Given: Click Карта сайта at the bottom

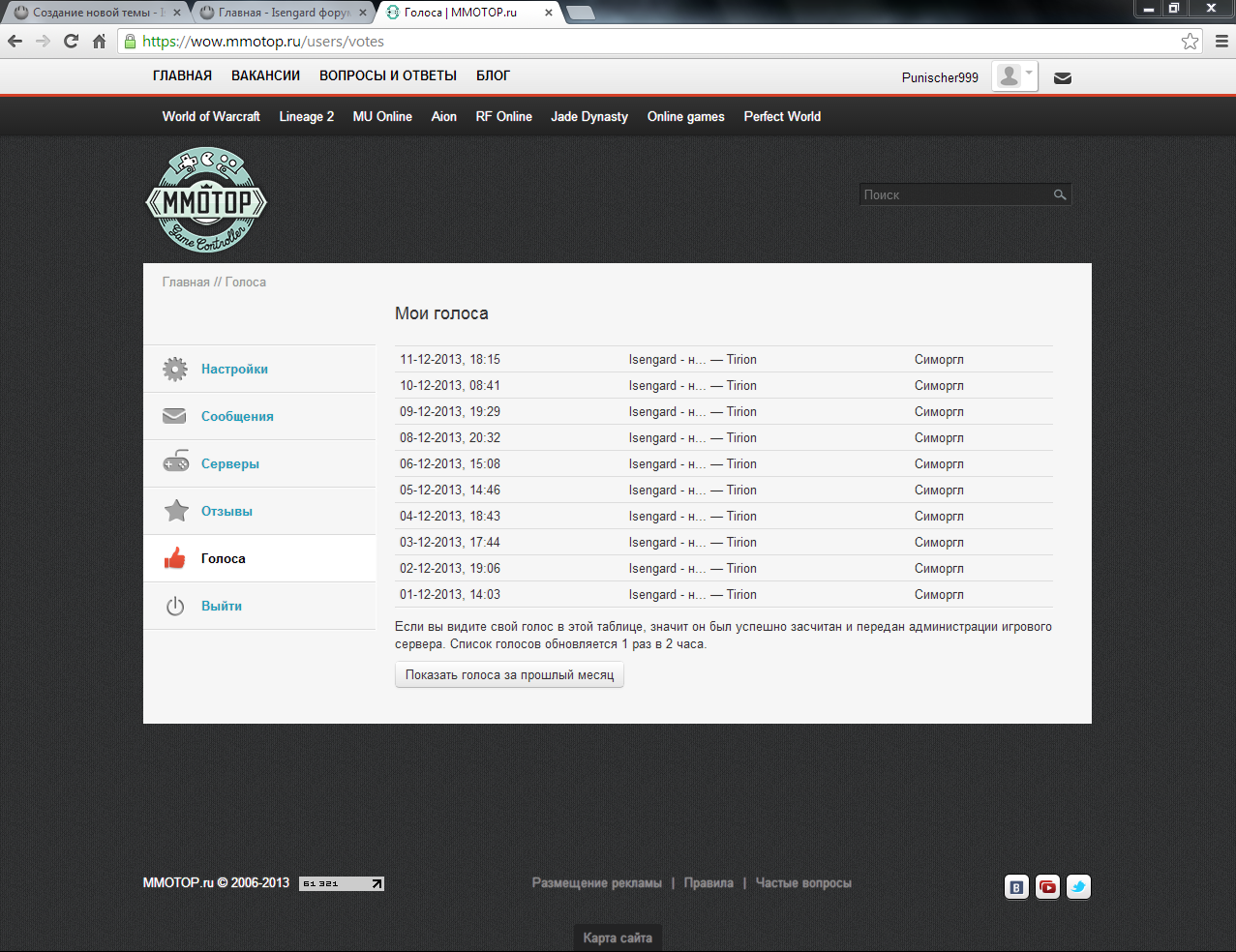Looking at the screenshot, I should (x=618, y=937).
